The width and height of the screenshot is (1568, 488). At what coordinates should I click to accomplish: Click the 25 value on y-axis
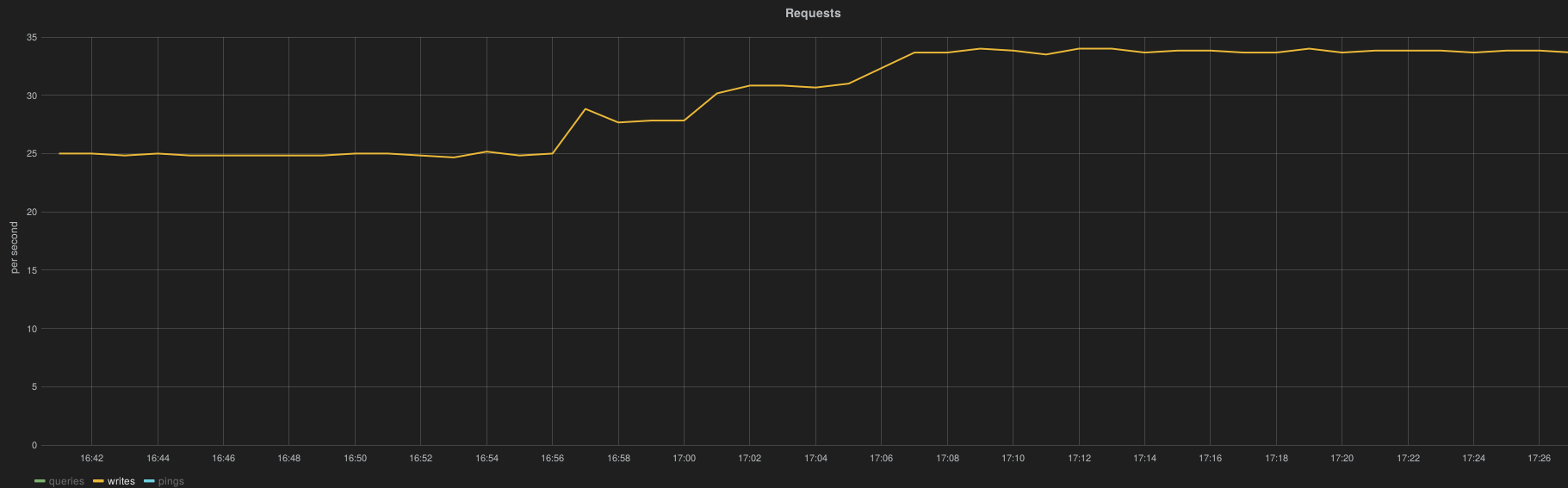tap(32, 153)
